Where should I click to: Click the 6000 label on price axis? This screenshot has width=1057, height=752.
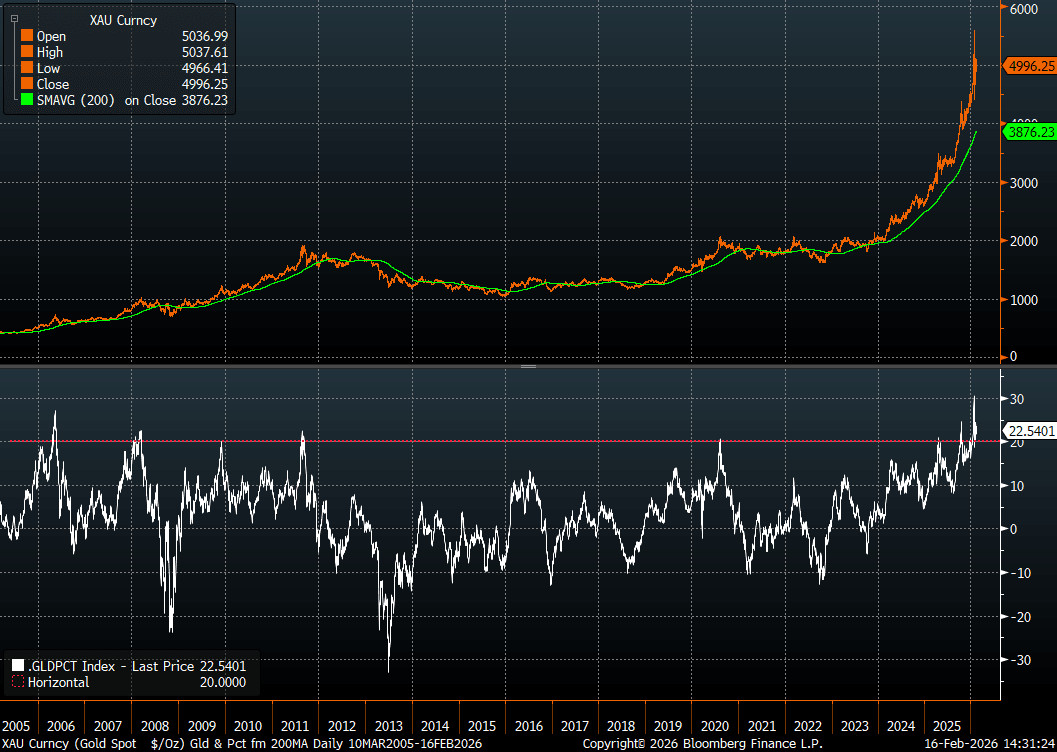(x=1023, y=9)
